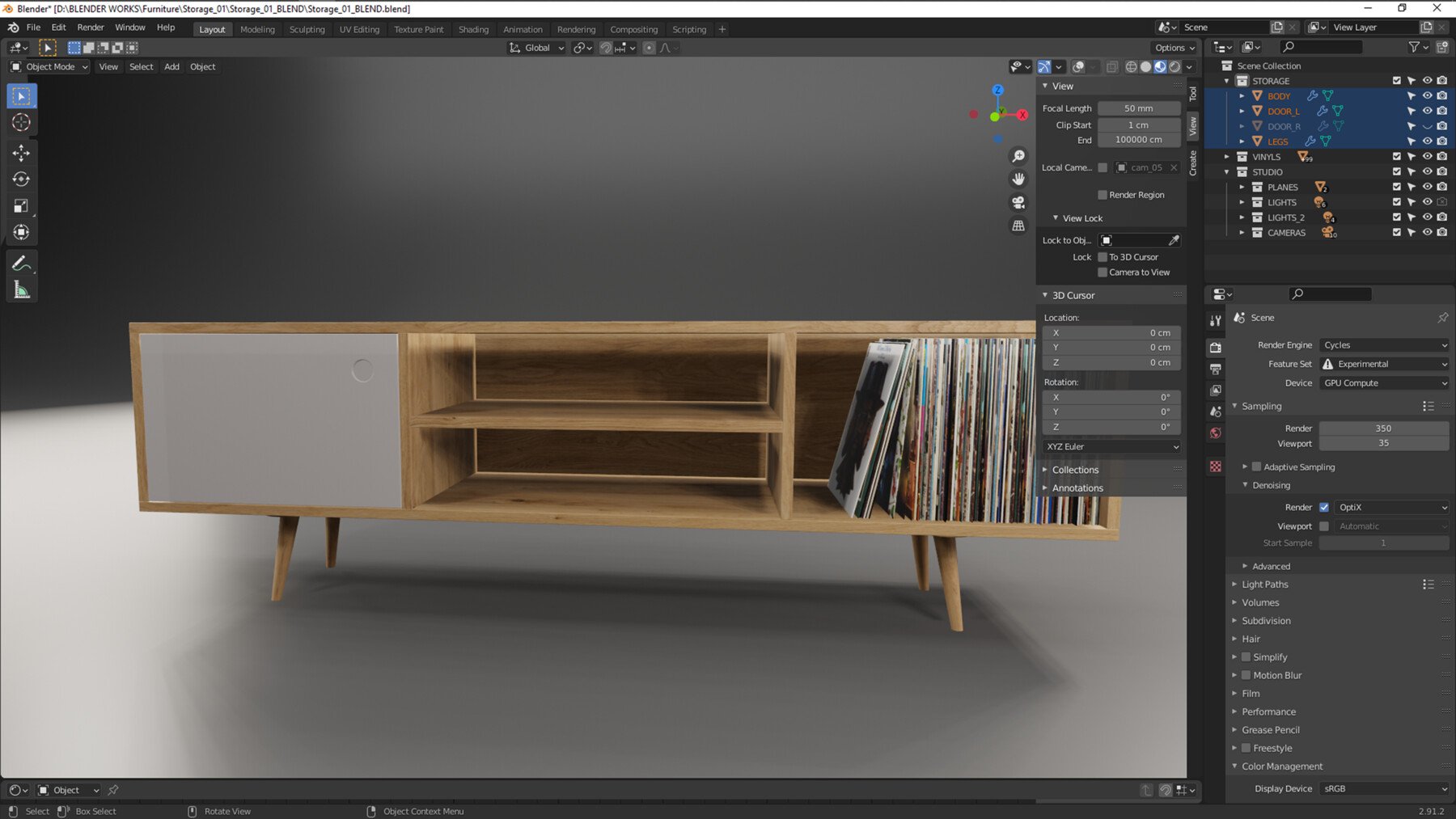Image resolution: width=1456 pixels, height=819 pixels.
Task: Select the Rotate tool
Action: [21, 179]
